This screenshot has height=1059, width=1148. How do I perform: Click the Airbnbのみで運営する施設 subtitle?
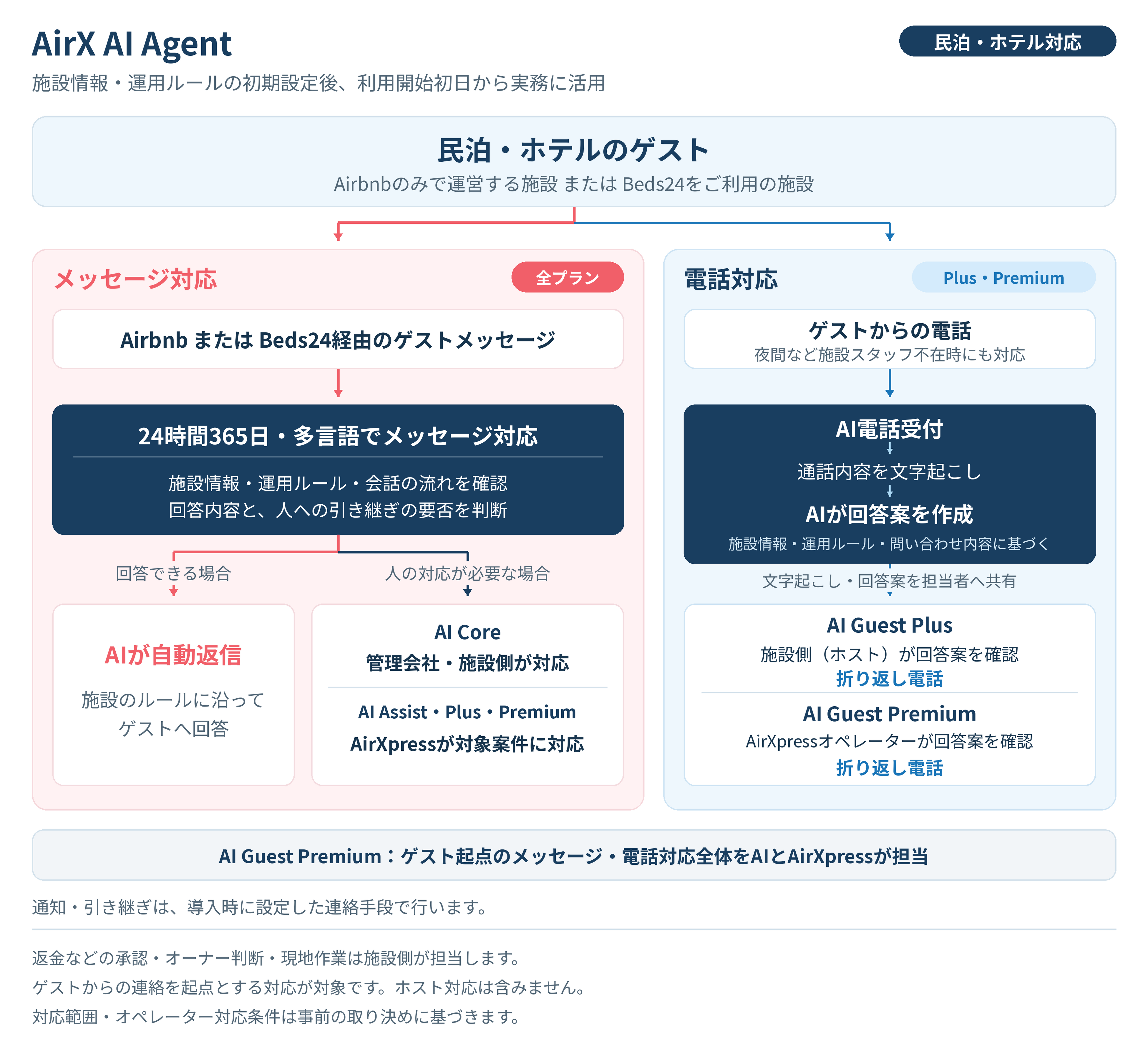pyautogui.click(x=573, y=184)
